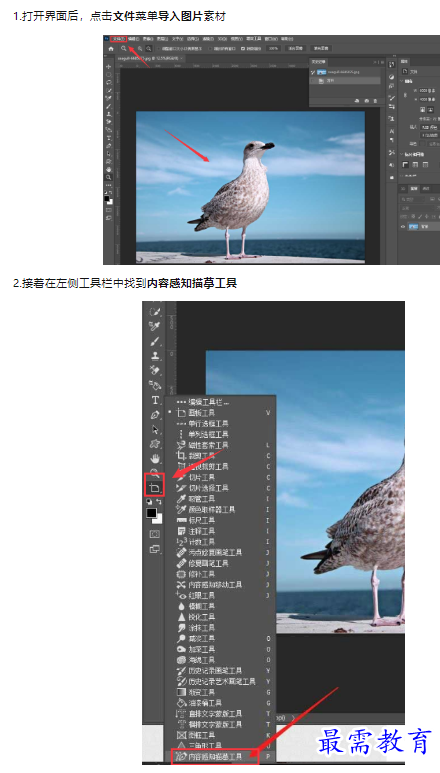Select Rectangular Marquee tool in first screenshot's toolbar
Screen dimensions: 440x773
coord(108,74)
